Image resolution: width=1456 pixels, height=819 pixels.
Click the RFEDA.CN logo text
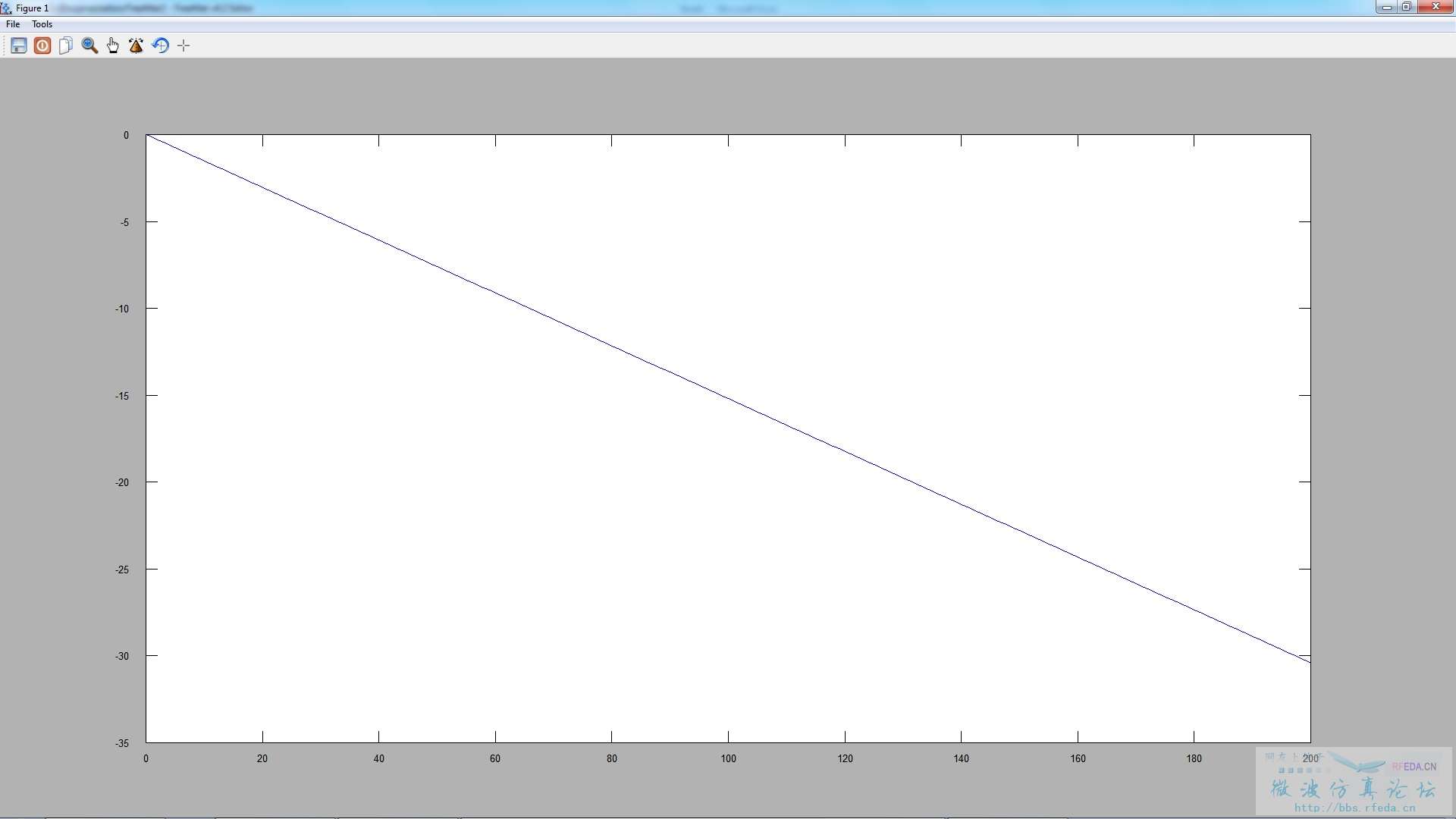(x=1414, y=767)
